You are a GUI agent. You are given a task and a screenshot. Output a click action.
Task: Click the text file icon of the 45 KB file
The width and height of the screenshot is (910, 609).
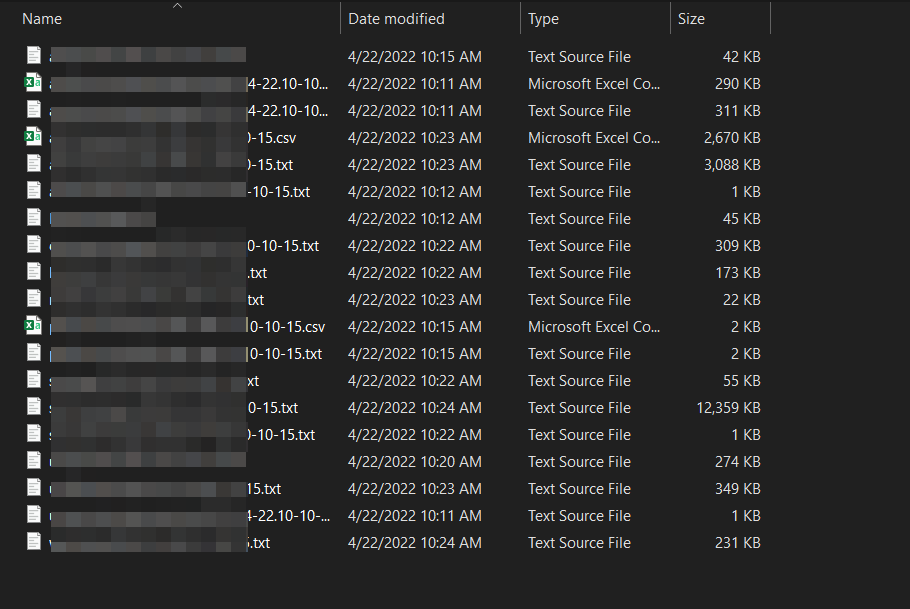click(34, 217)
